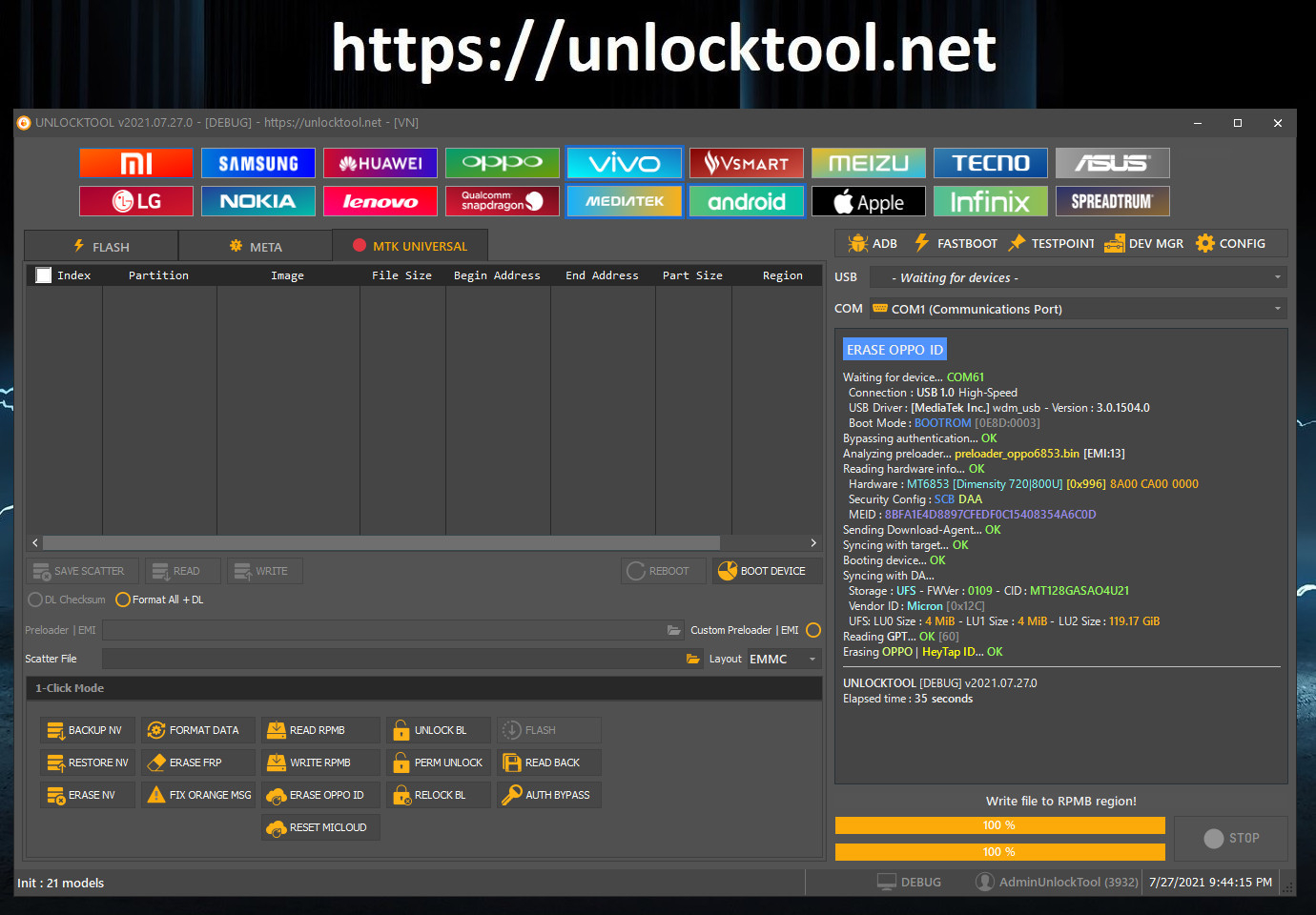Click the REBOOT button

[x=664, y=571]
